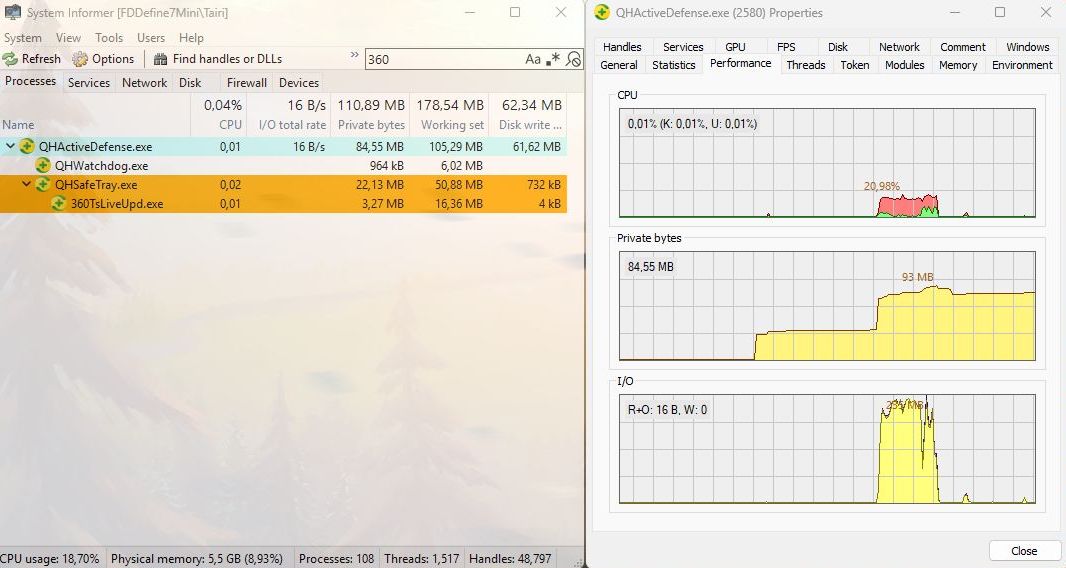Click the System Informer title bar icon
This screenshot has height=568, width=1066.
pyautogui.click(x=13, y=12)
